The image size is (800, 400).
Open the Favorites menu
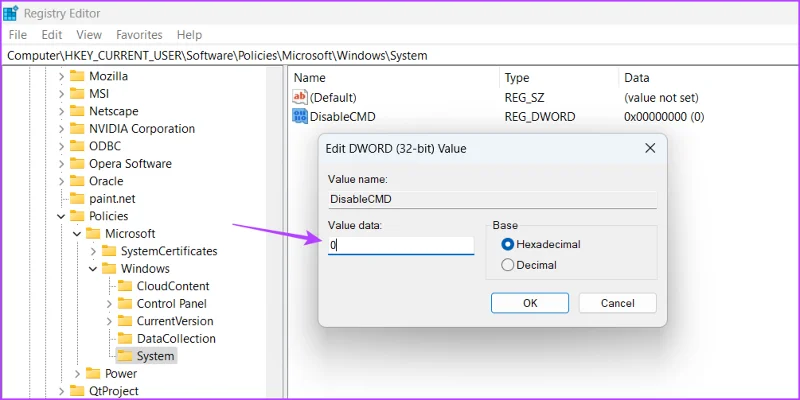pyautogui.click(x=139, y=35)
